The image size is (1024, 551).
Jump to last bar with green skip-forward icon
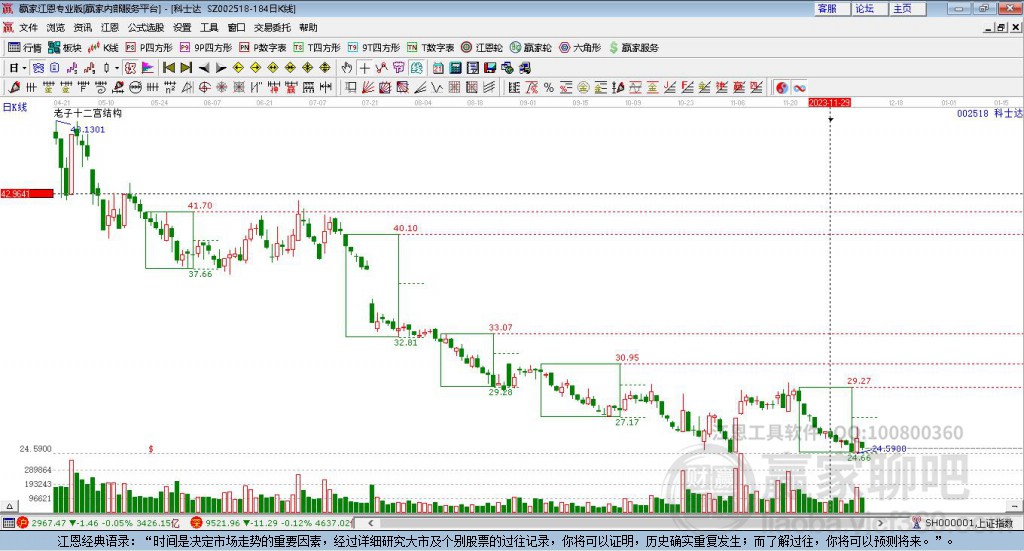pos(186,68)
